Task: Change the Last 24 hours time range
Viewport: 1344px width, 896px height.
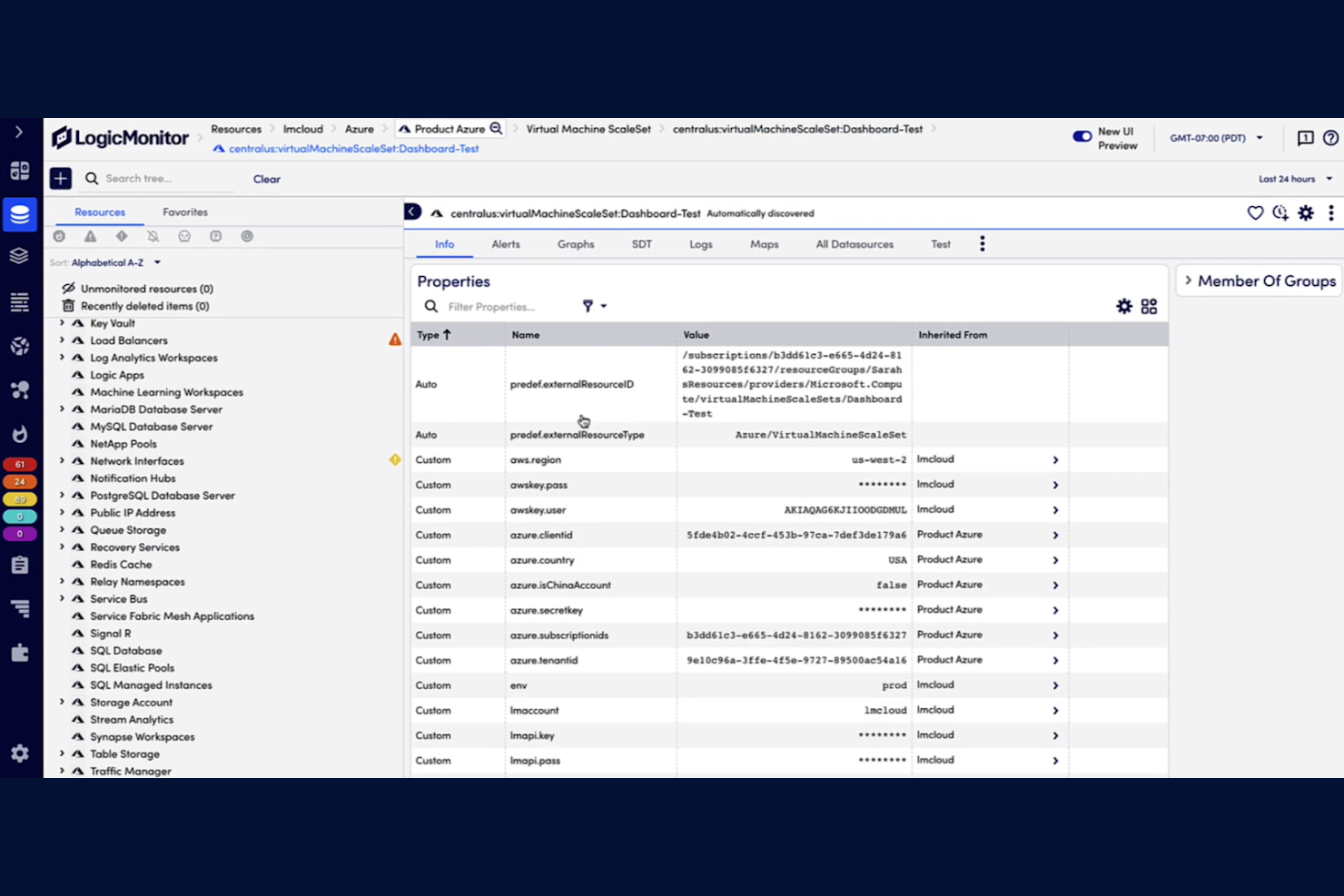Action: pyautogui.click(x=1294, y=178)
